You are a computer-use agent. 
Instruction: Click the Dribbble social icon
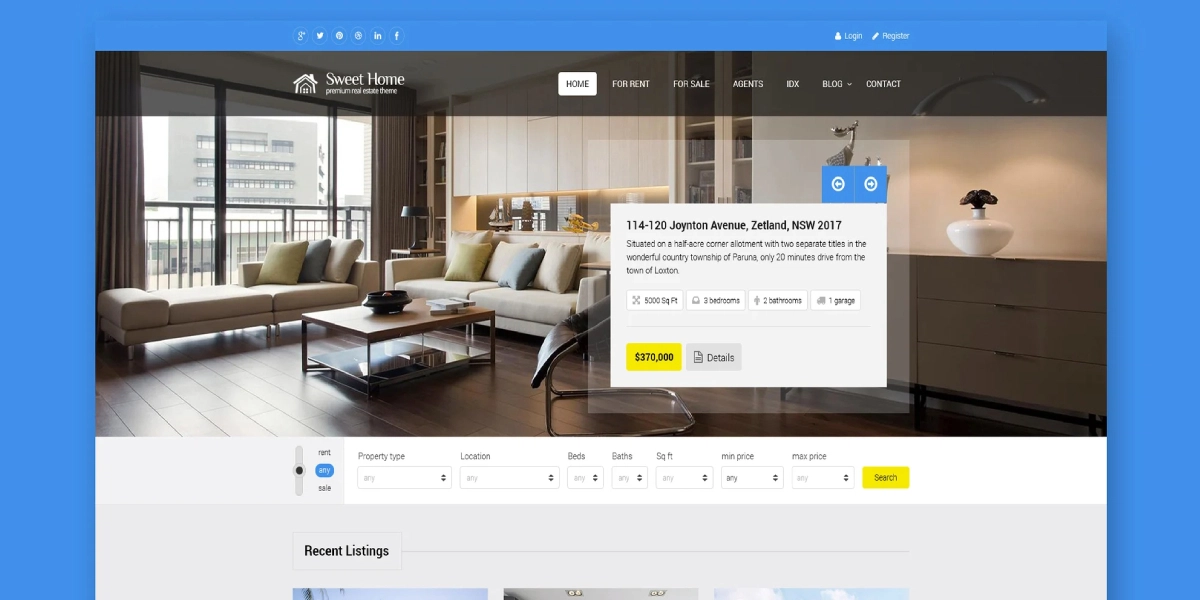tap(358, 36)
